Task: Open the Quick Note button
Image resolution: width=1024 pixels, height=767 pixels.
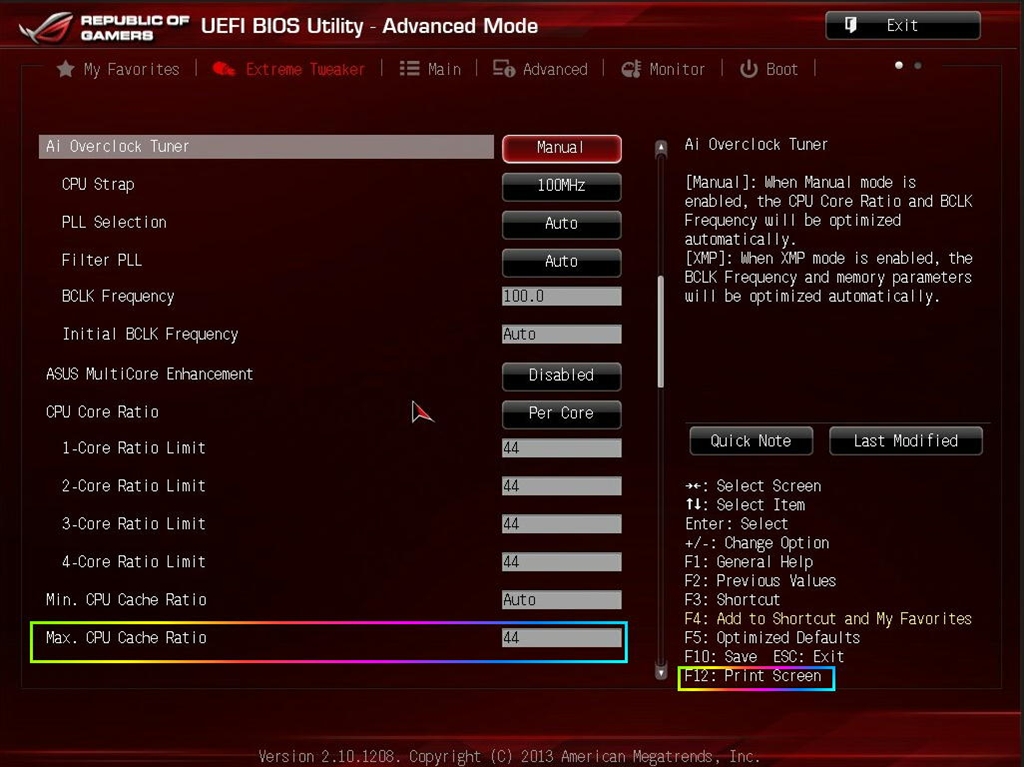Action: (x=751, y=441)
